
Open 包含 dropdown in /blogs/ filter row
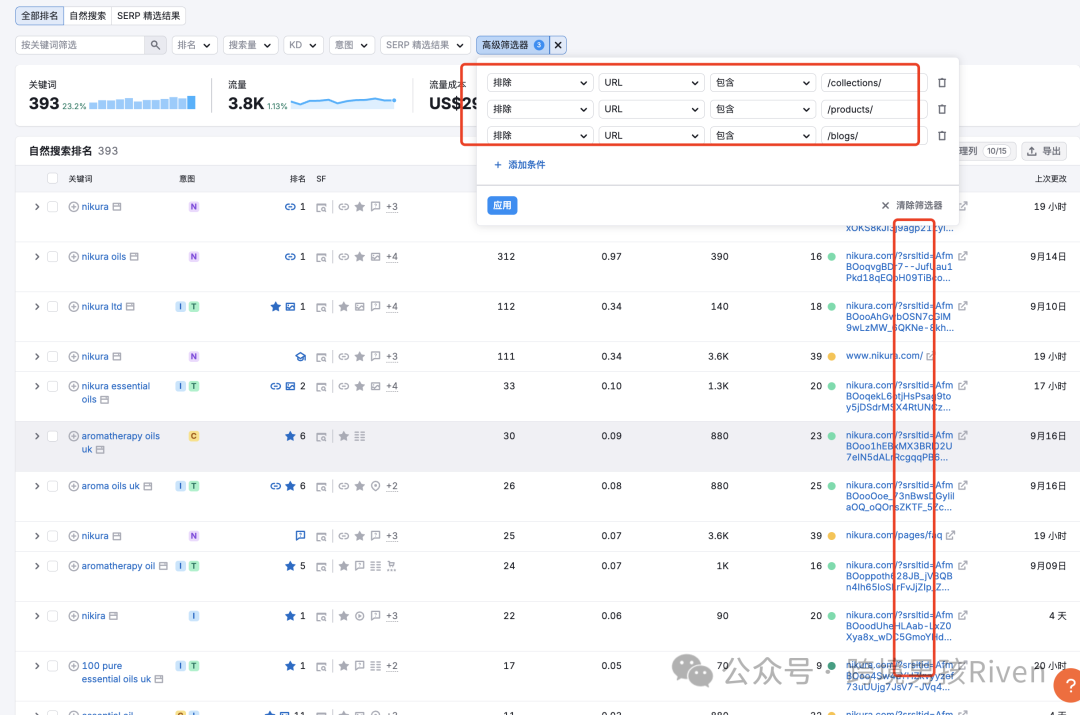coord(763,136)
